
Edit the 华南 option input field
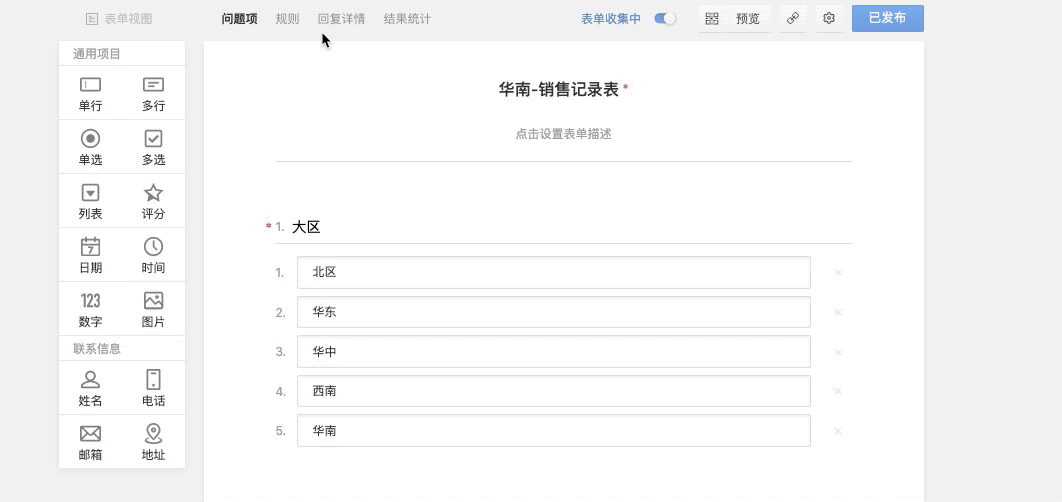point(553,431)
